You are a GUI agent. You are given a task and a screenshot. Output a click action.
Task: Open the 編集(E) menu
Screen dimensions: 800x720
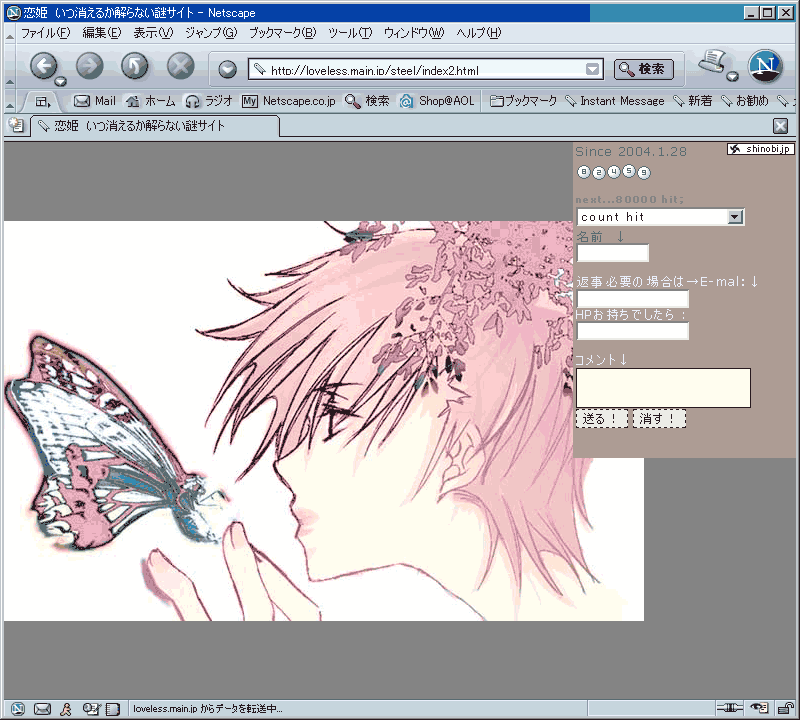pyautogui.click(x=102, y=33)
